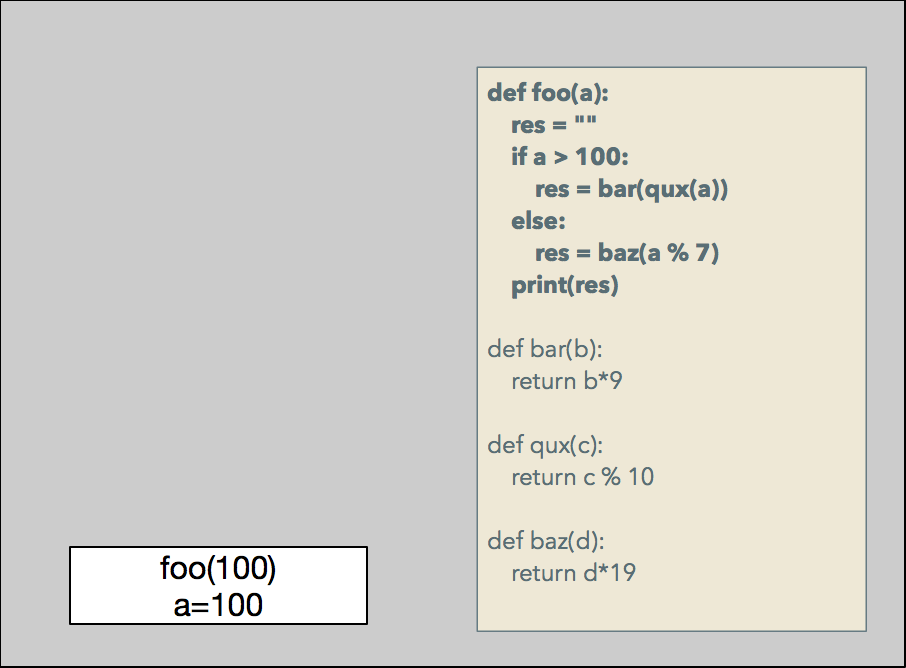Click the 'res = ""' assignment line
This screenshot has width=906, height=668.
pos(554,125)
